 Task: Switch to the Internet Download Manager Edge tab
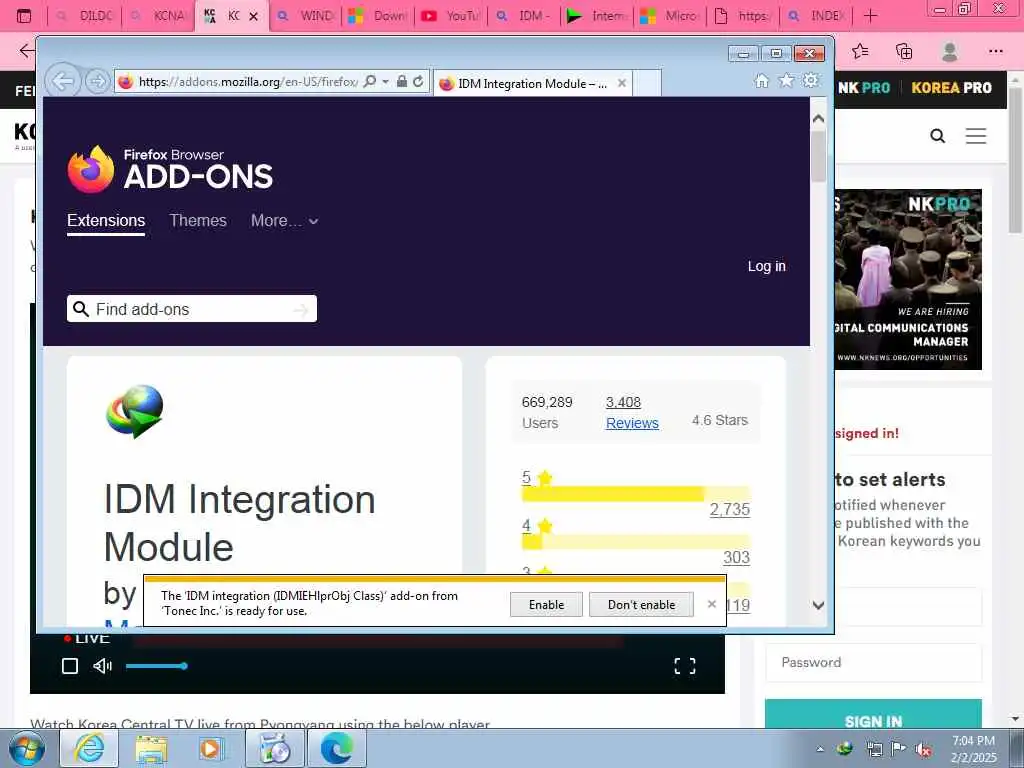point(597,16)
